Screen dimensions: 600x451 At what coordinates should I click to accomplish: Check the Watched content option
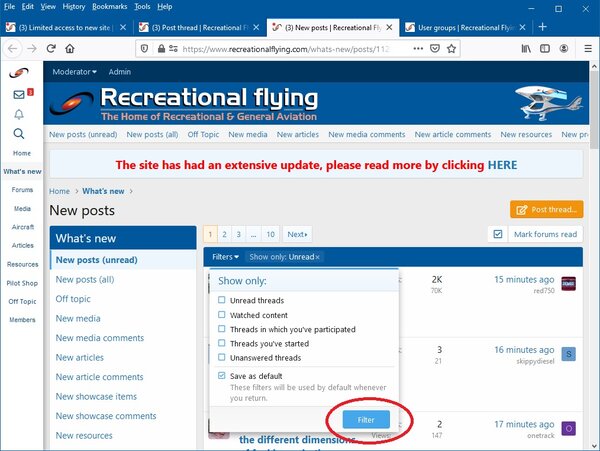coord(222,315)
